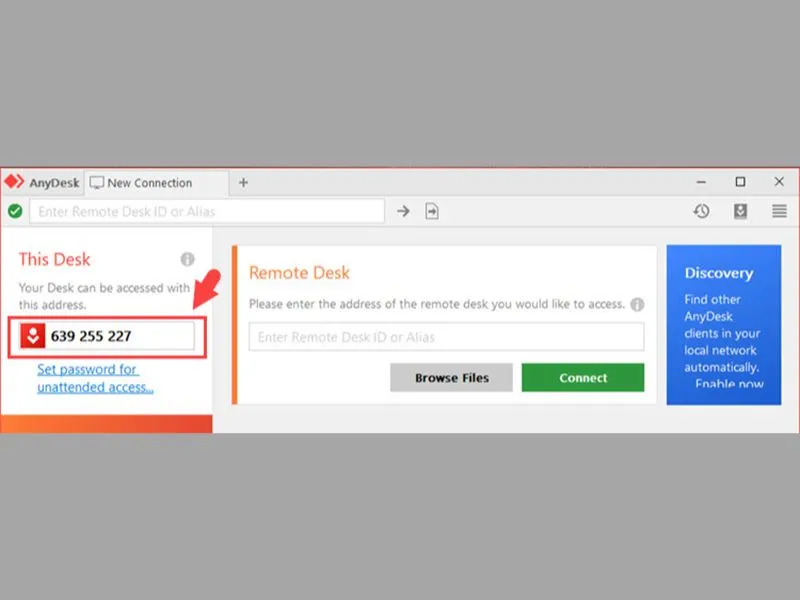Maximize the AnyDesk window
Viewport: 800px width, 600px height.
740,182
